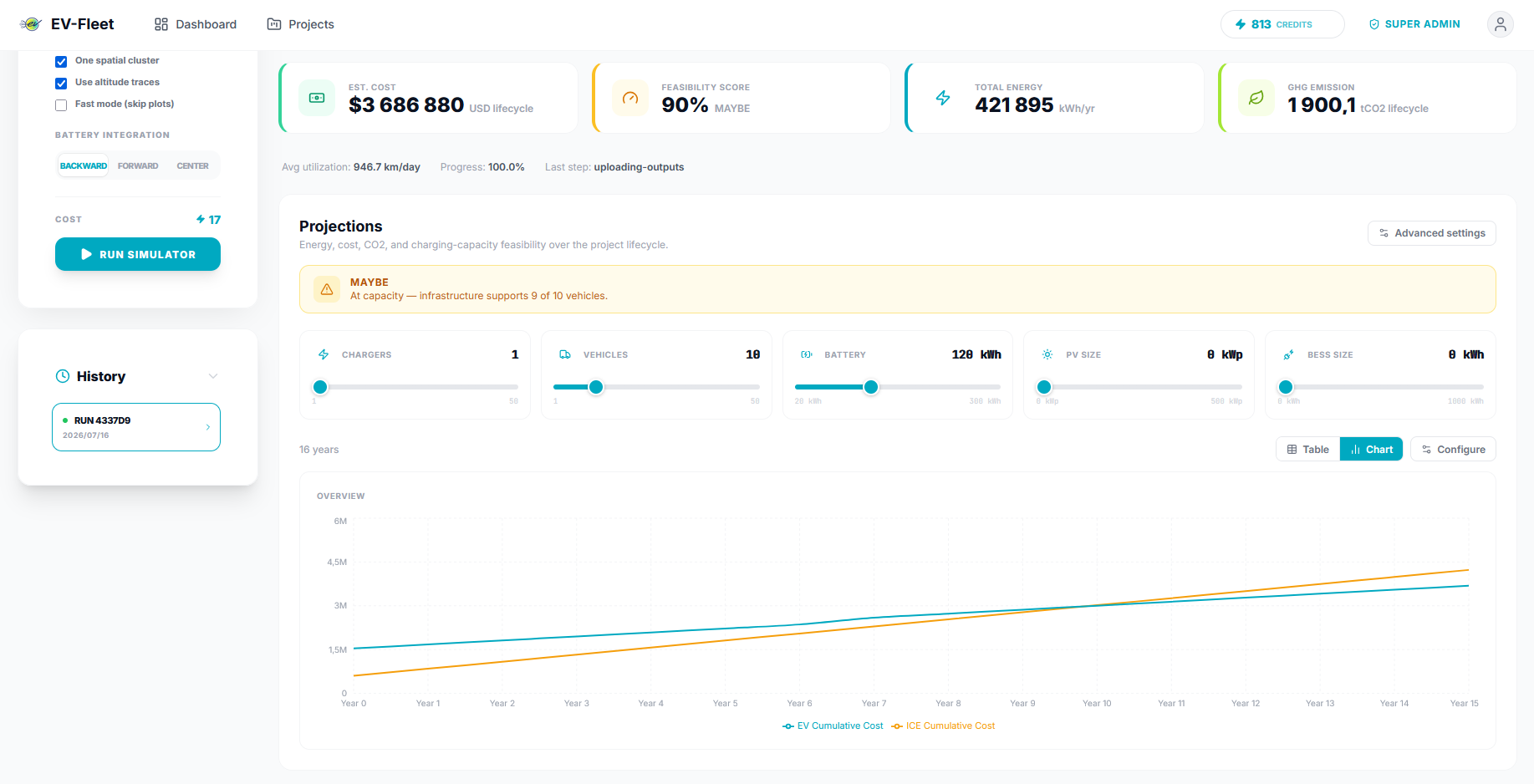Expand RUN 4337D9 history entry arrow
Screen dimensions: 1534x784
pos(208,427)
